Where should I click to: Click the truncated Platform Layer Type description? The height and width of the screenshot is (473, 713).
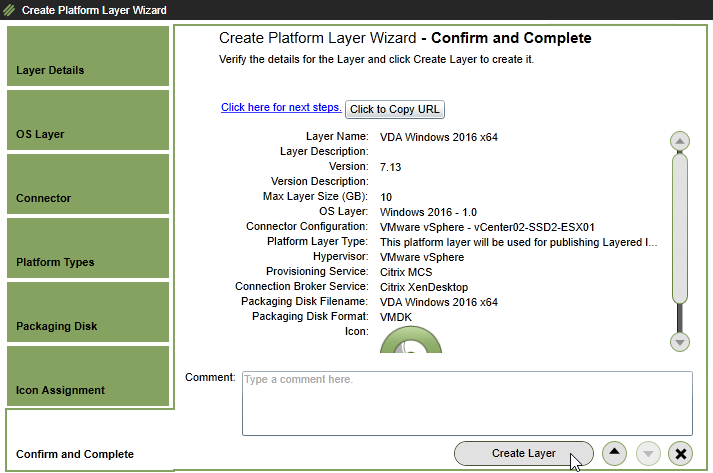(519, 242)
